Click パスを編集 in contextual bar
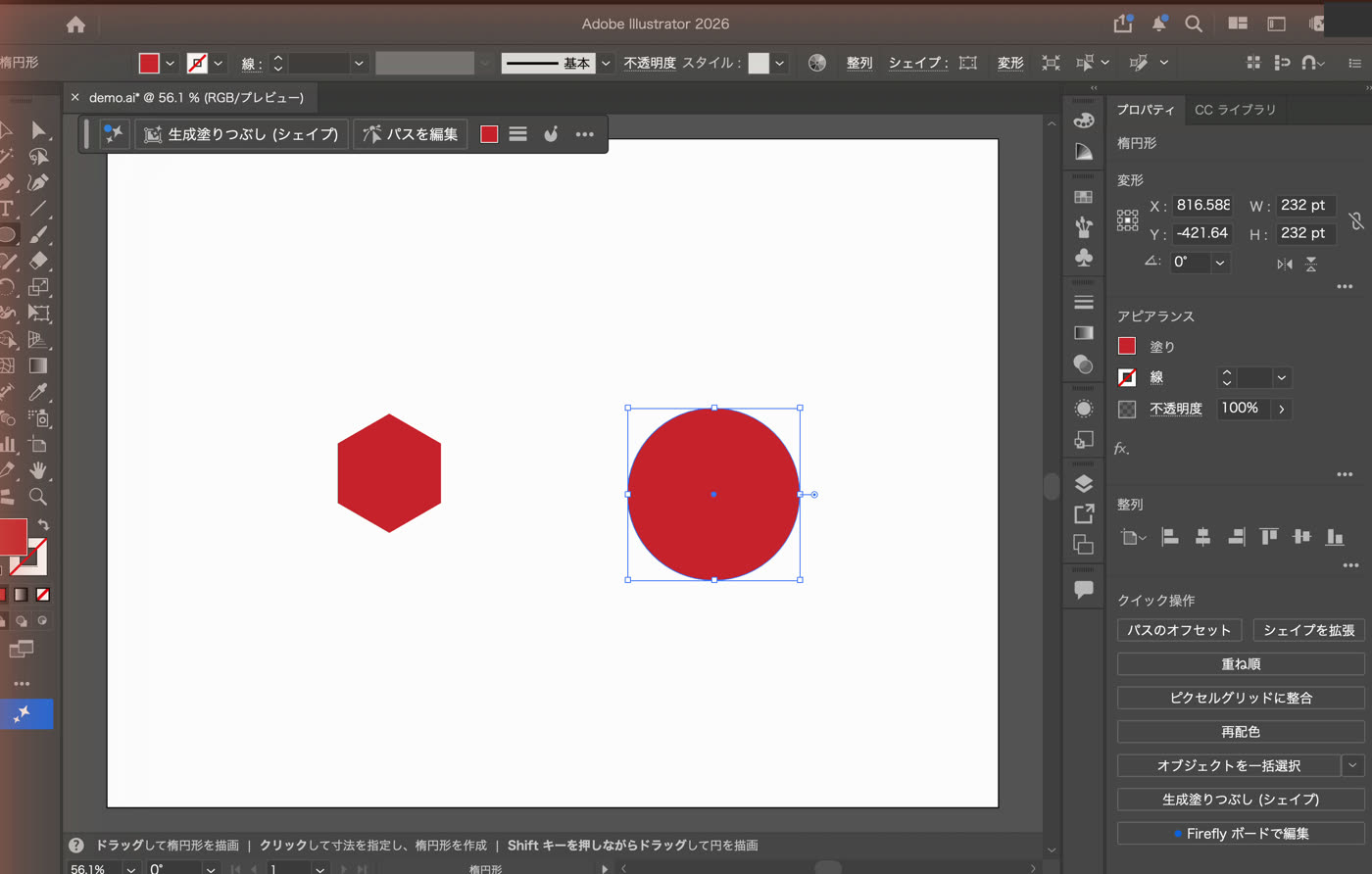1372x874 pixels. (x=411, y=134)
